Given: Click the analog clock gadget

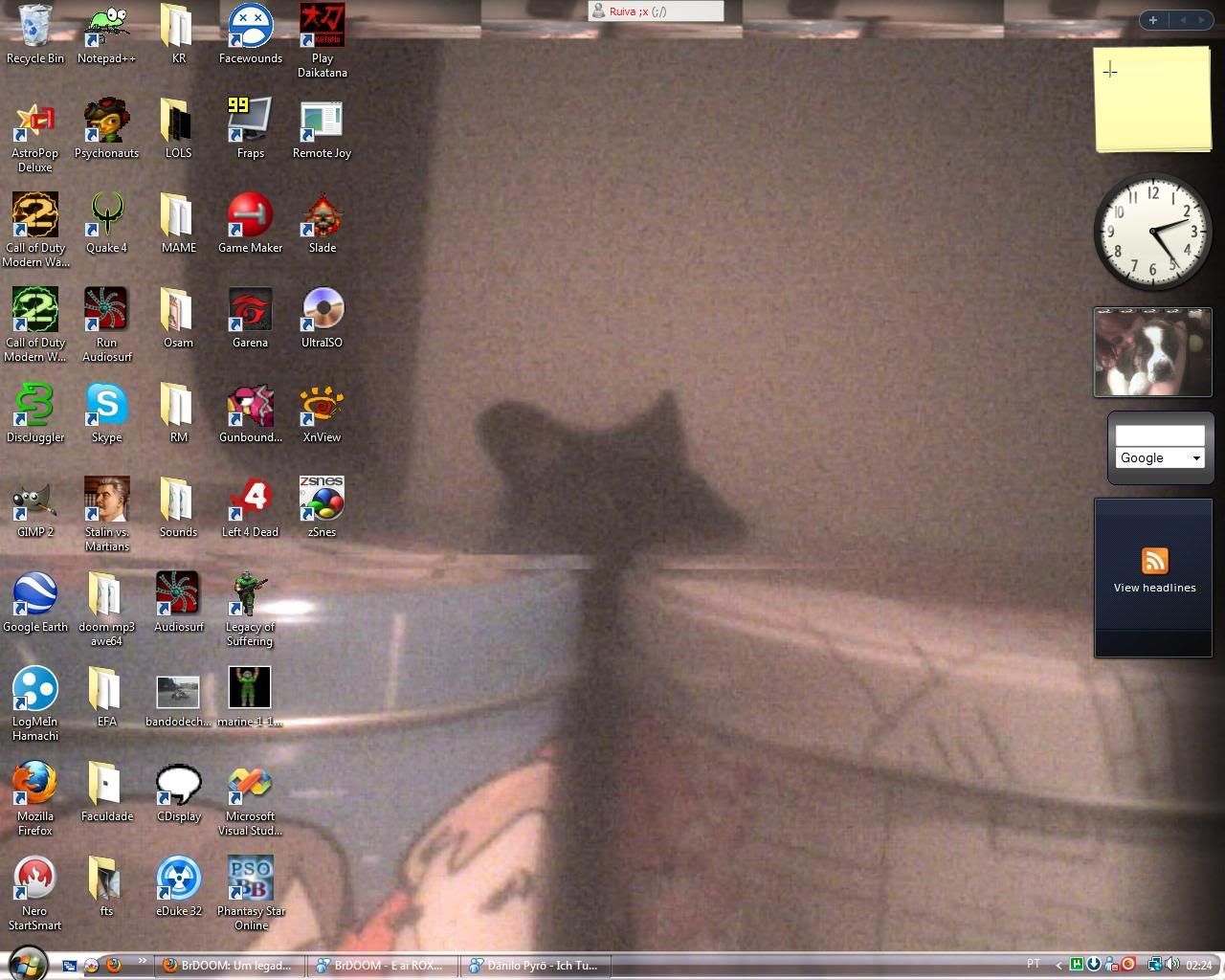Looking at the screenshot, I should (1153, 232).
